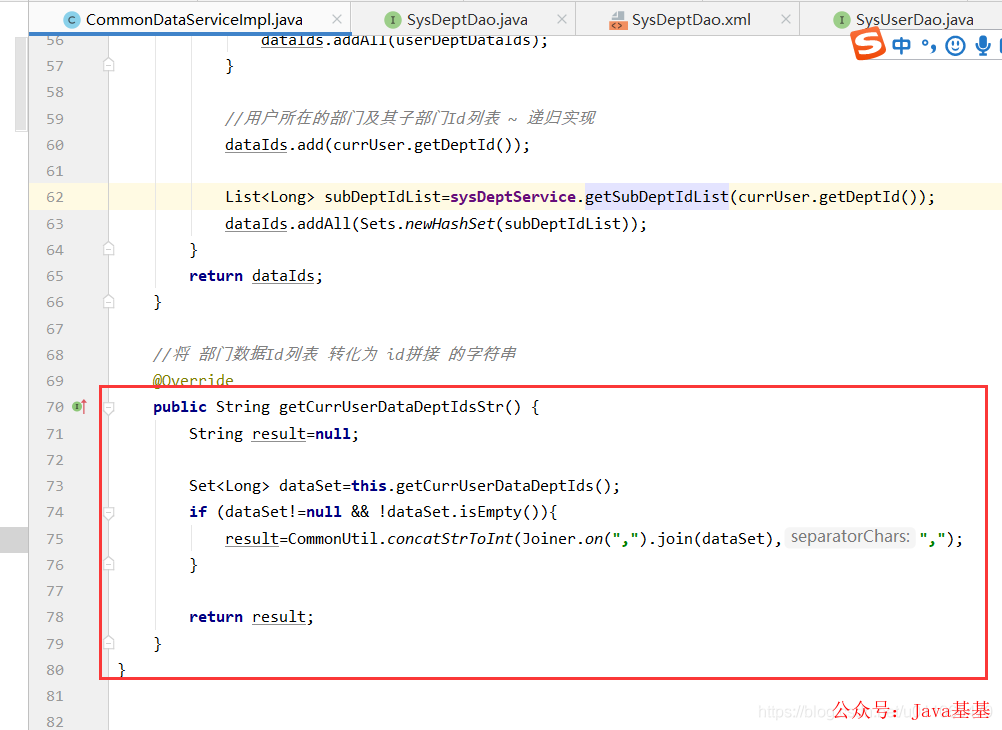Collapse the if-block fold marker at line 74
The height and width of the screenshot is (730, 1002).
109,512
